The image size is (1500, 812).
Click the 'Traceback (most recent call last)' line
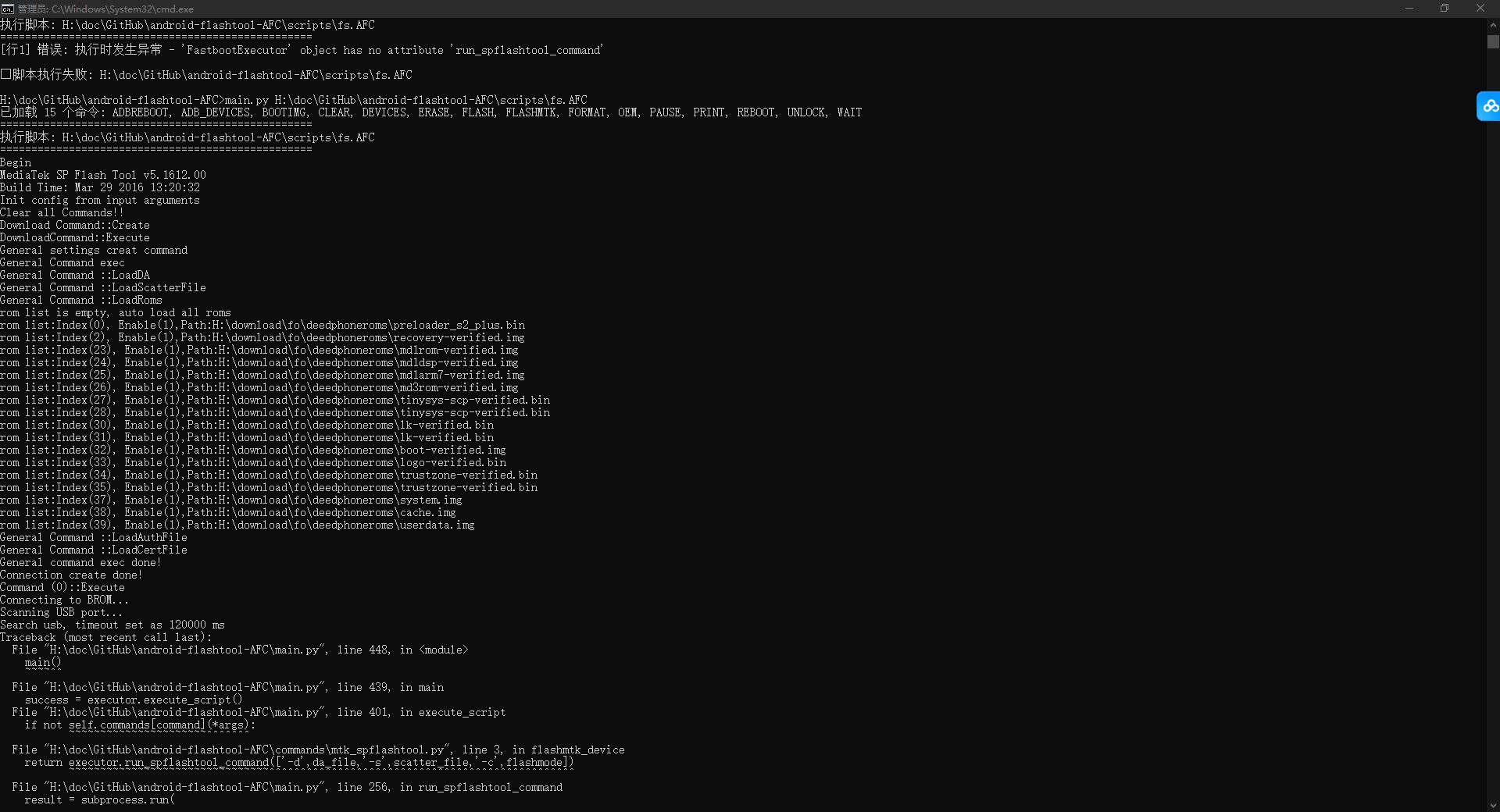point(106,638)
